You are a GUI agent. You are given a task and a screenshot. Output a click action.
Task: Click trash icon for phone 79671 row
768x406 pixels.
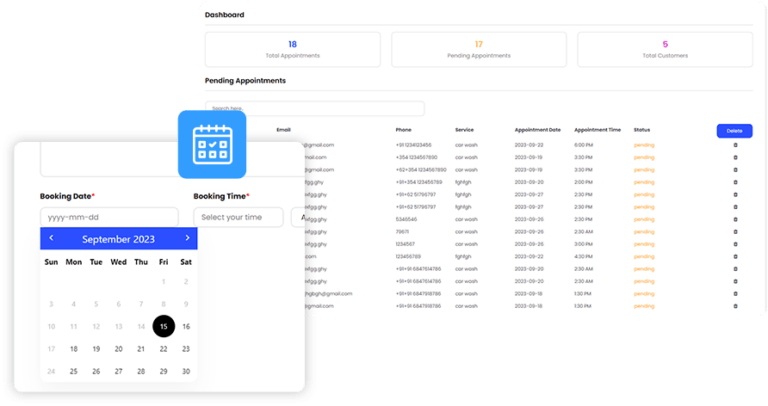coord(735,231)
